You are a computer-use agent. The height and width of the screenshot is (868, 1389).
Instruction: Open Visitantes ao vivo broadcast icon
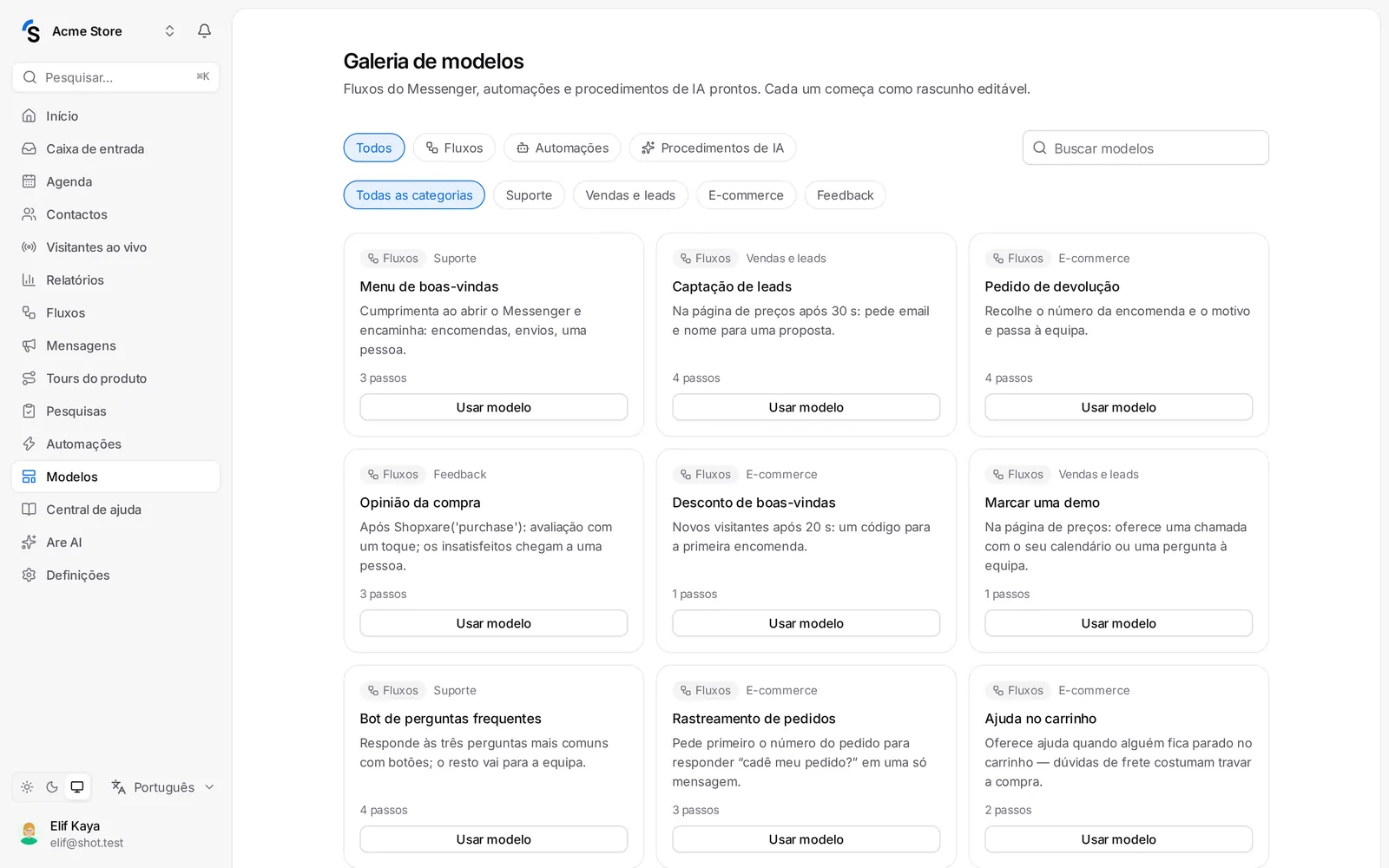tap(29, 247)
